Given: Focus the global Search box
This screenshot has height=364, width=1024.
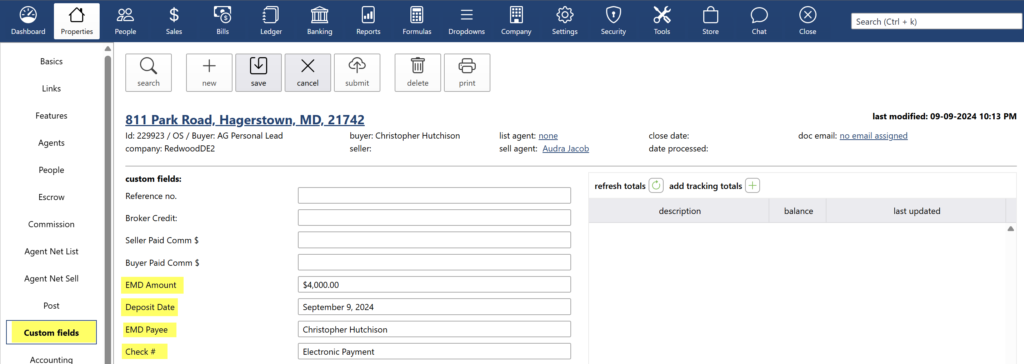Looking at the screenshot, I should pos(936,22).
